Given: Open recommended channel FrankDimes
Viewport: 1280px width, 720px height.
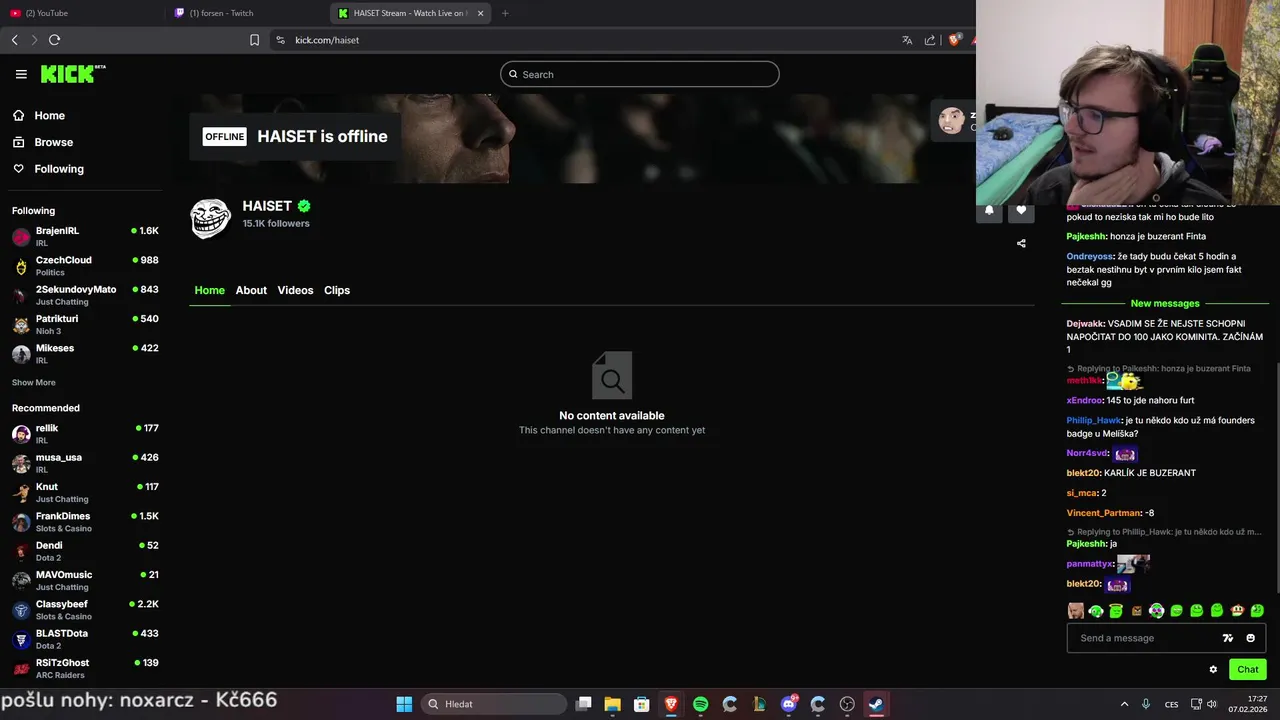Looking at the screenshot, I should (85, 522).
